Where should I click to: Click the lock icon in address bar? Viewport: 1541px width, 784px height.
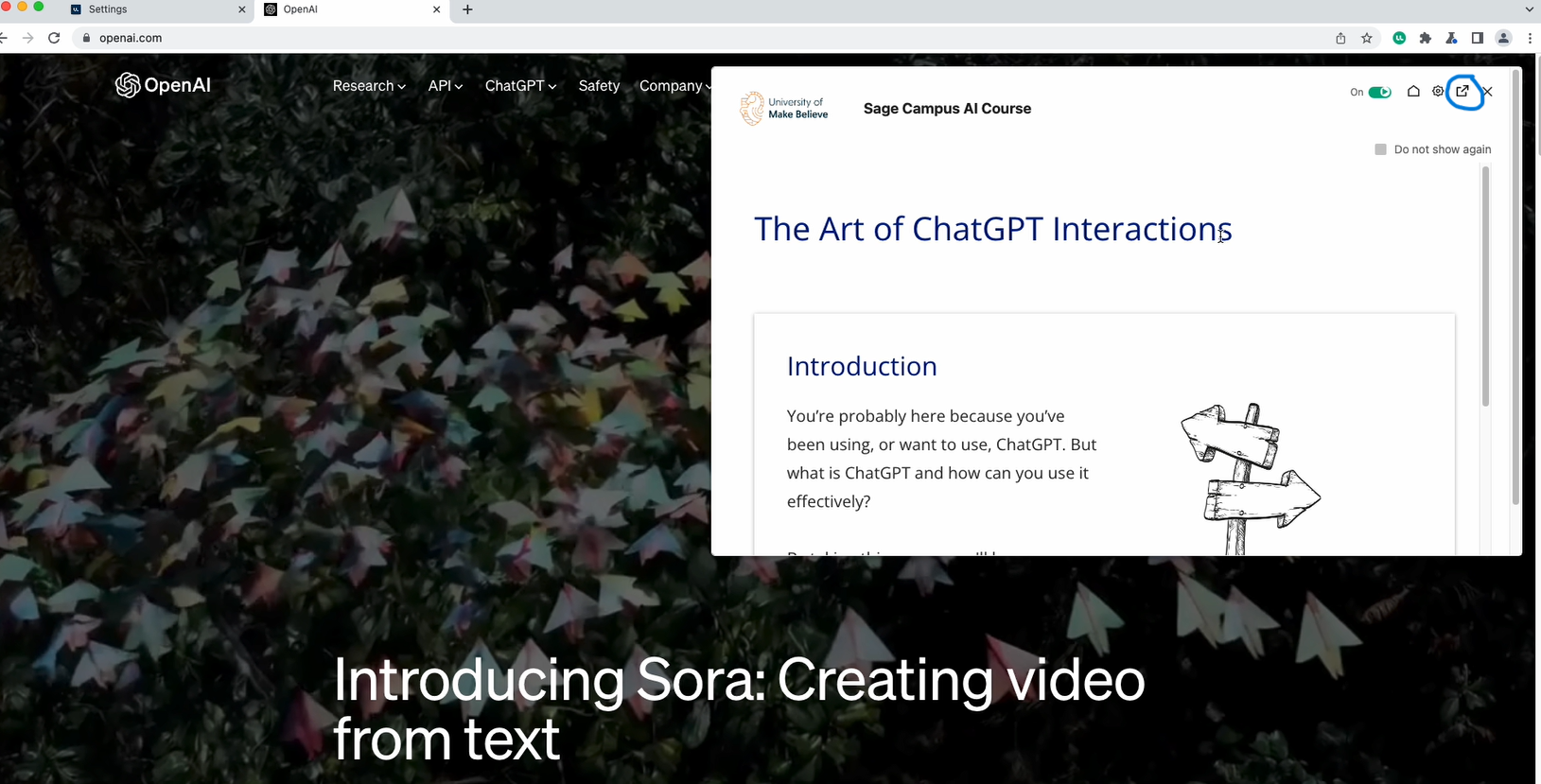point(86,38)
